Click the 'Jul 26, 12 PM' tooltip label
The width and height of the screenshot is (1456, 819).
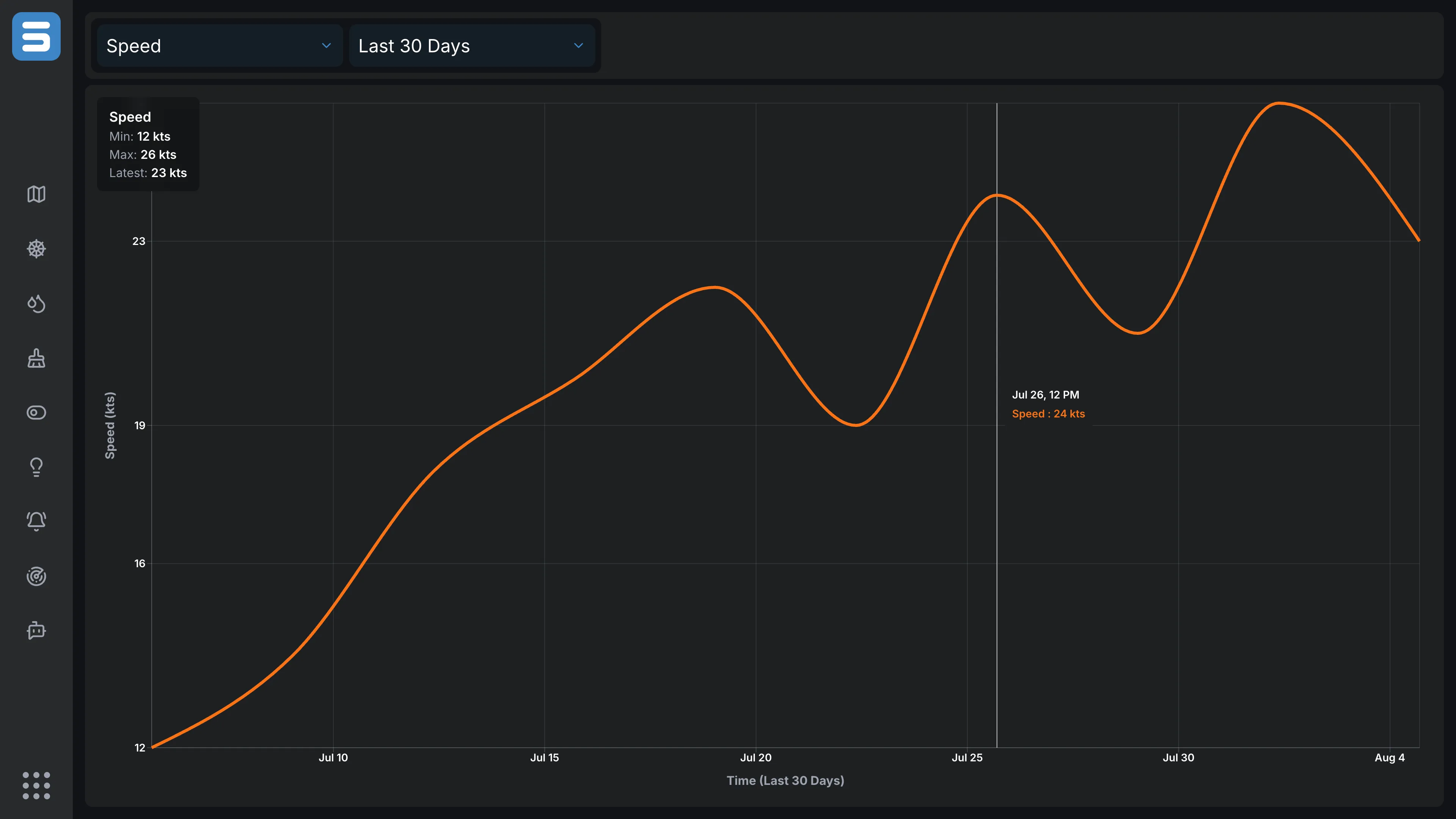(x=1045, y=395)
